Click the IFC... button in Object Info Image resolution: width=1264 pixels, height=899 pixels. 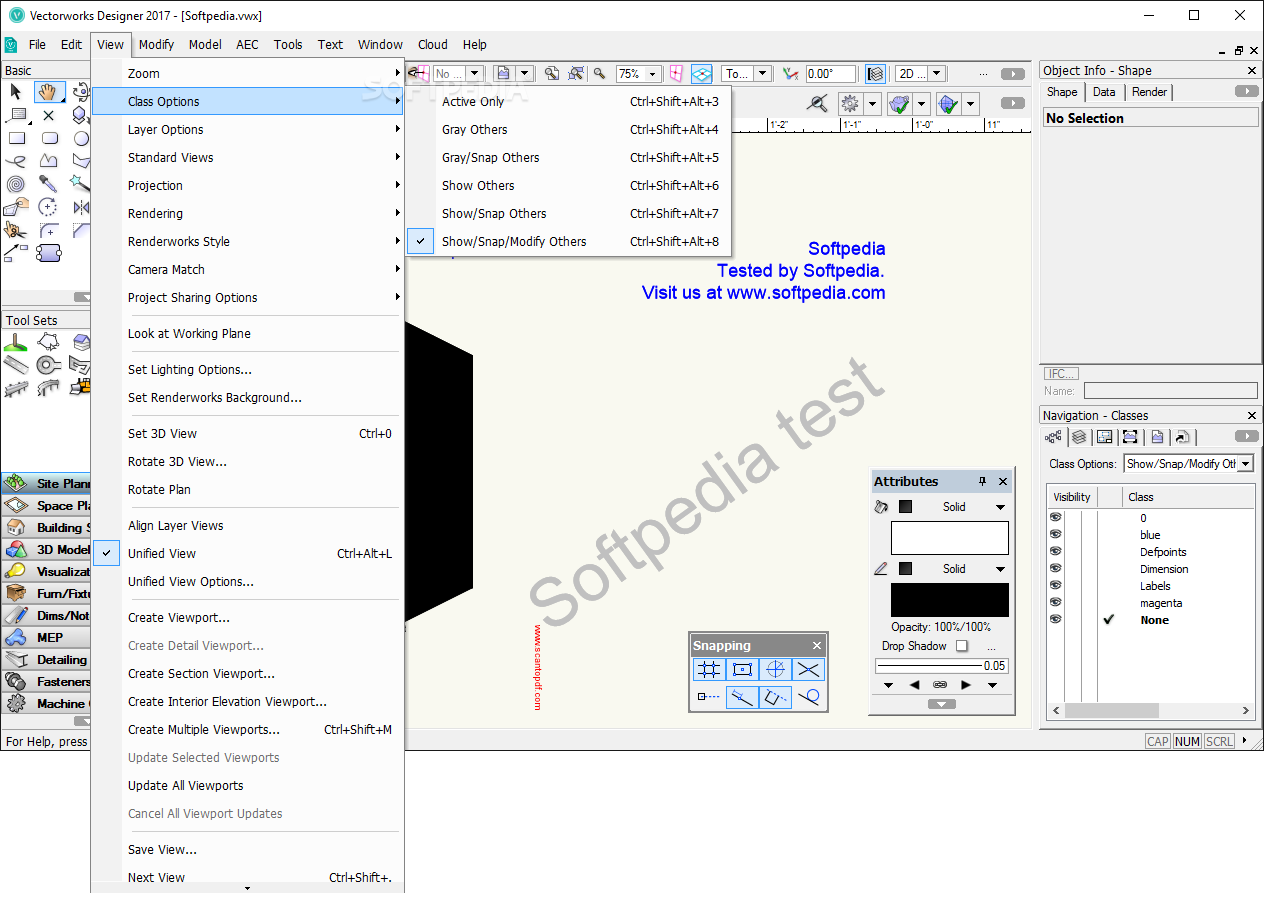(1061, 374)
